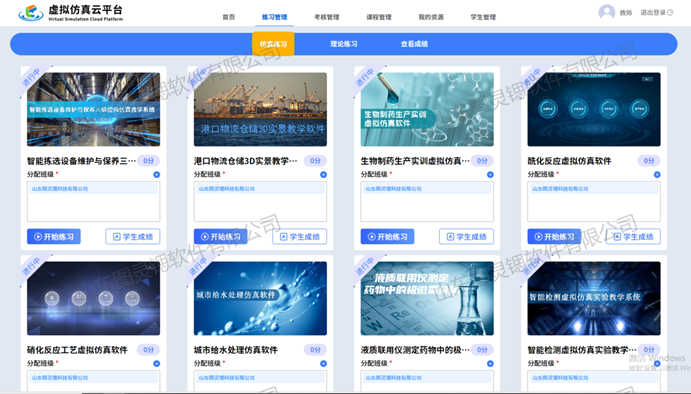Click the teacher avatar icon
Screen dimensions: 691x394
pyautogui.click(x=607, y=12)
